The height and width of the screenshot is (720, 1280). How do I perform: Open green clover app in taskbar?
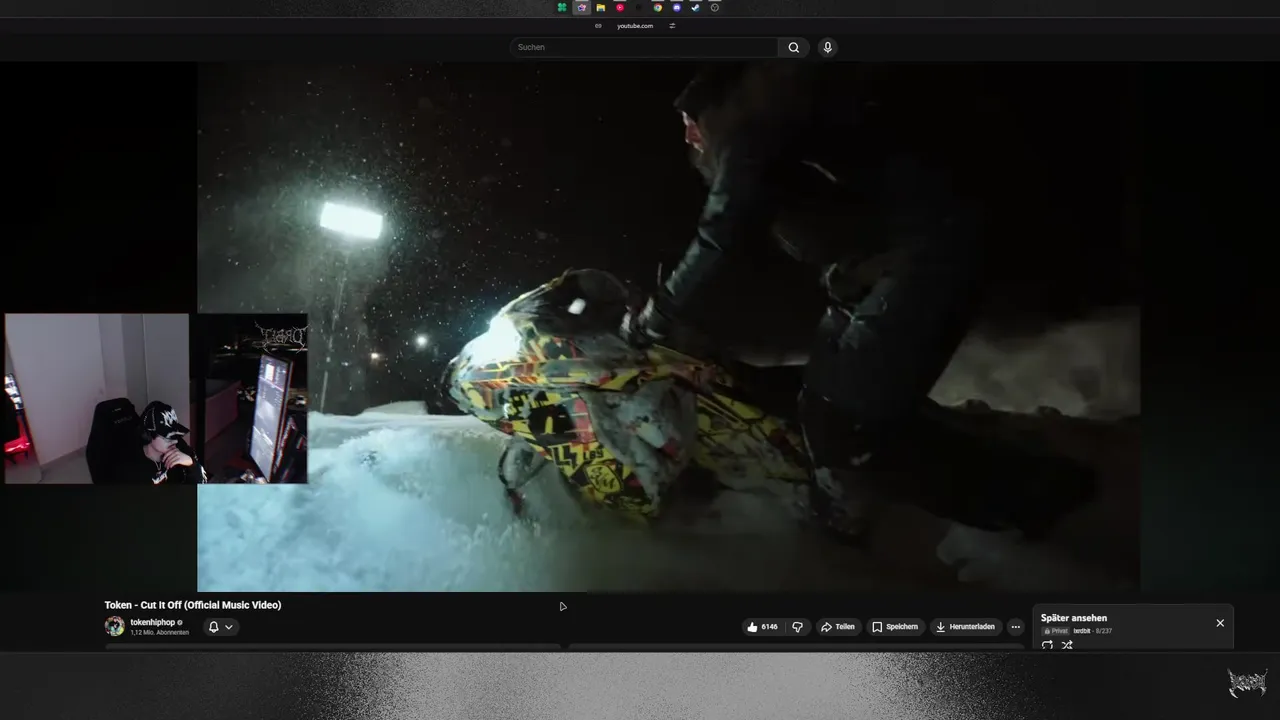coord(562,7)
